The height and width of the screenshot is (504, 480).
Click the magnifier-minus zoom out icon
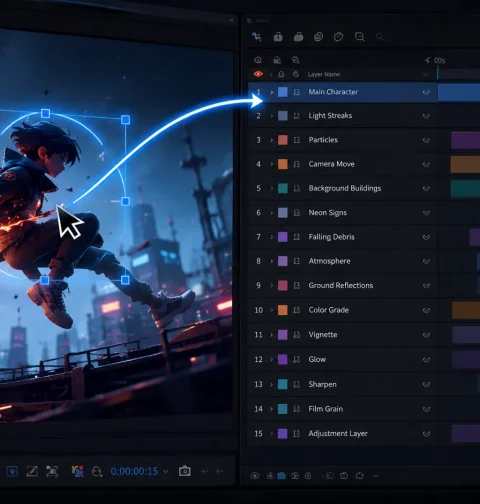point(359,37)
